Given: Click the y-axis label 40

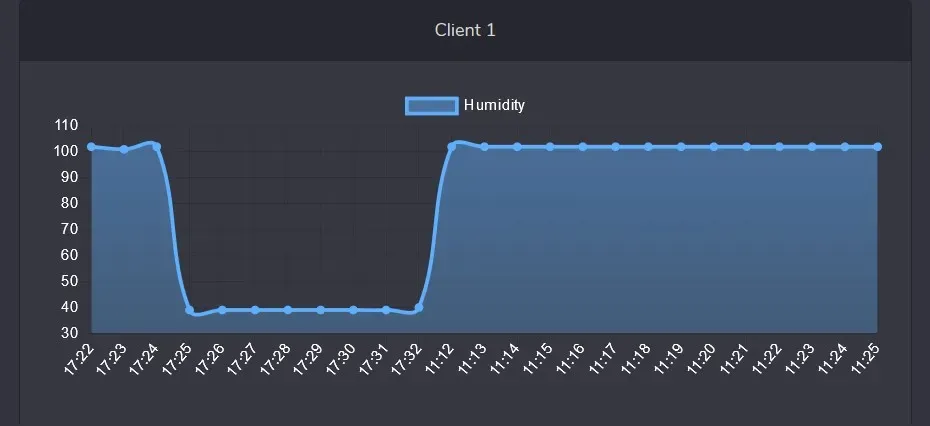Looking at the screenshot, I should click(70, 307).
